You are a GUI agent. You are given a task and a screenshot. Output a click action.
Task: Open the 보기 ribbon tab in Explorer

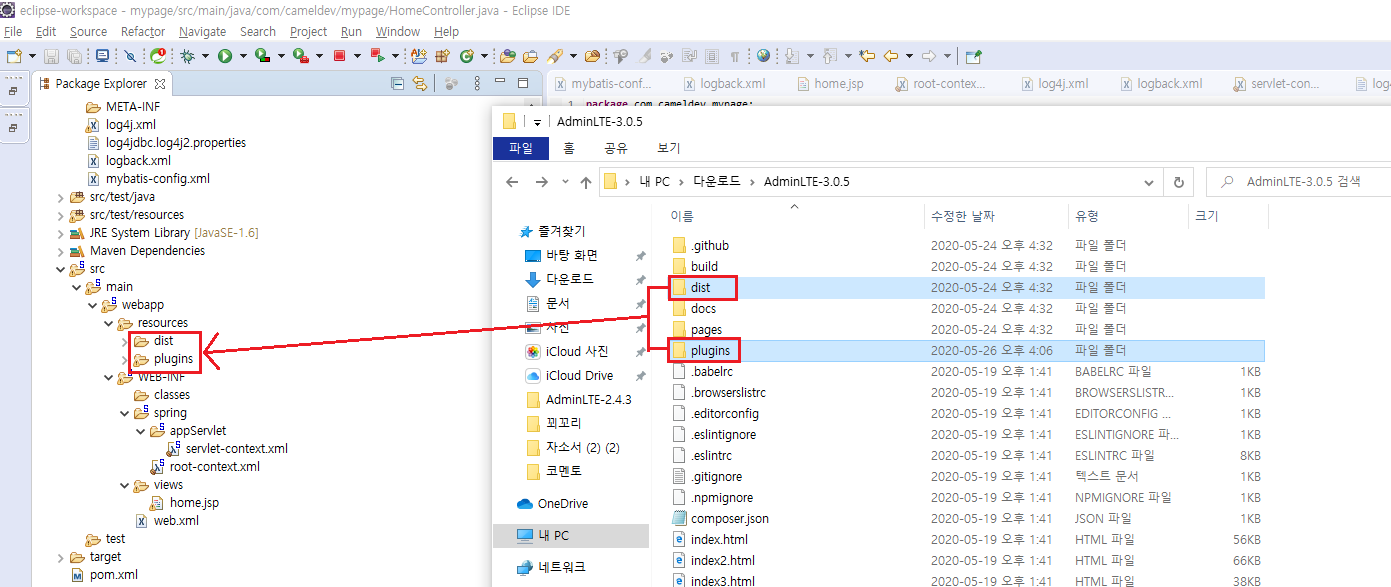669,148
